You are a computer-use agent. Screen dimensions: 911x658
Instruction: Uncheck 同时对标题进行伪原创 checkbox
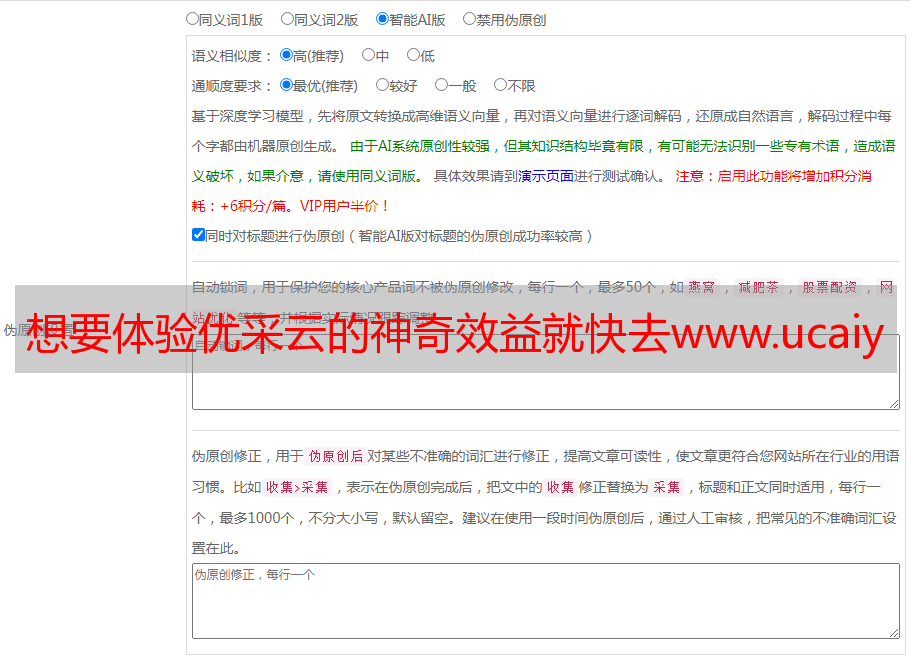[x=198, y=235]
